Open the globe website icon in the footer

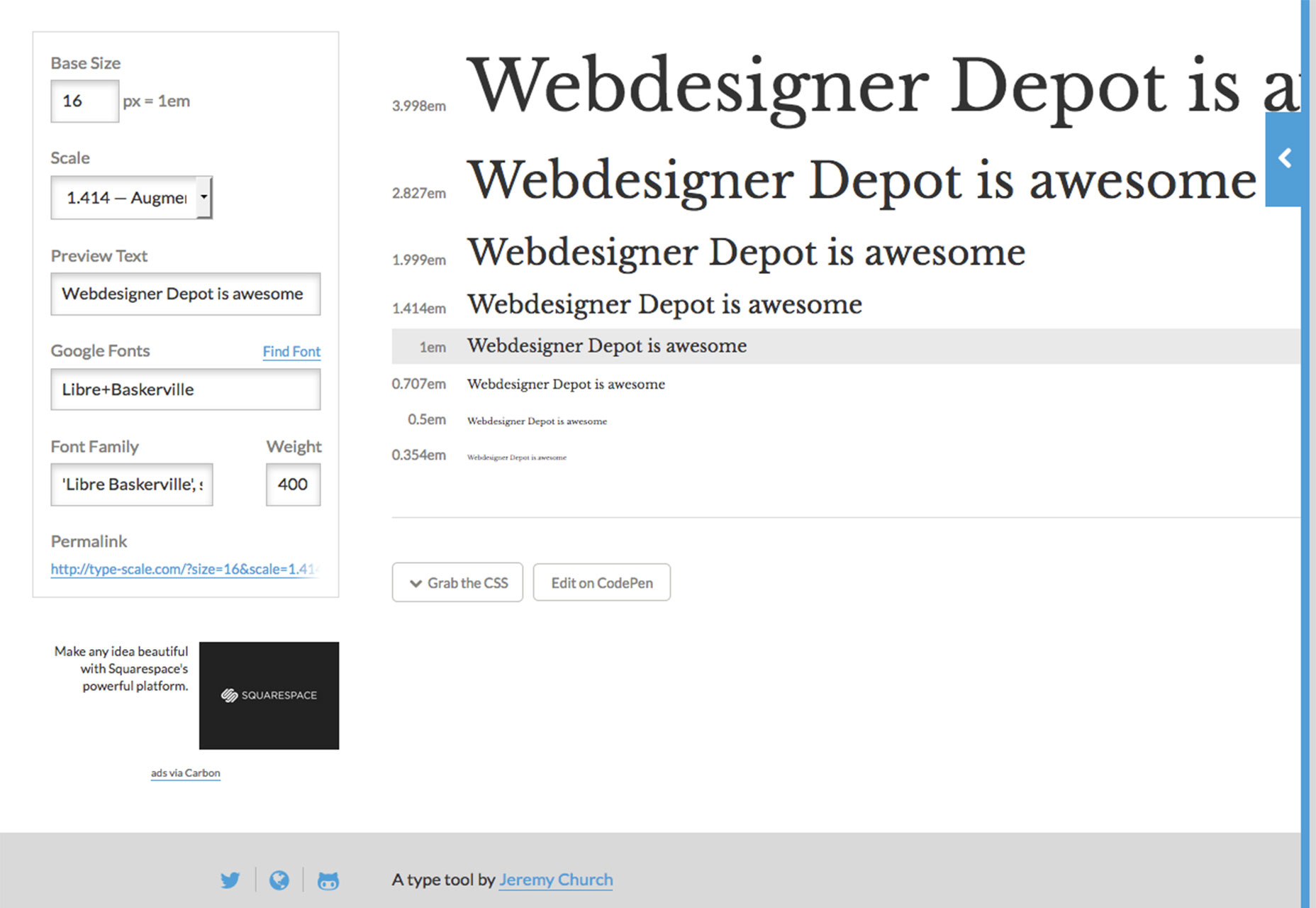click(279, 880)
